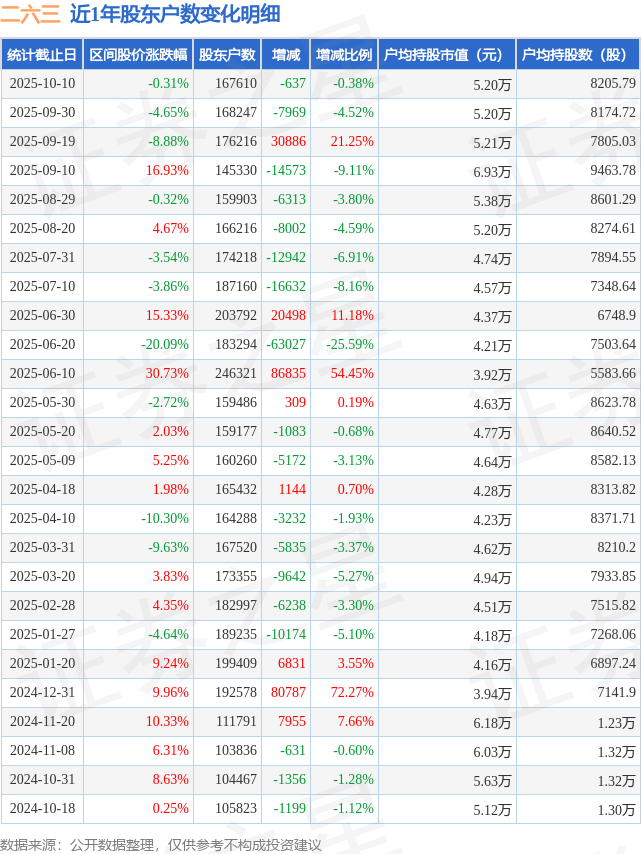Click the 数据来源 disclaimer footer text

pos(160,845)
